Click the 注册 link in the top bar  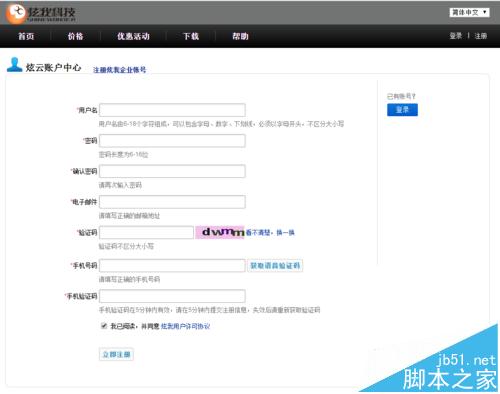(481, 36)
